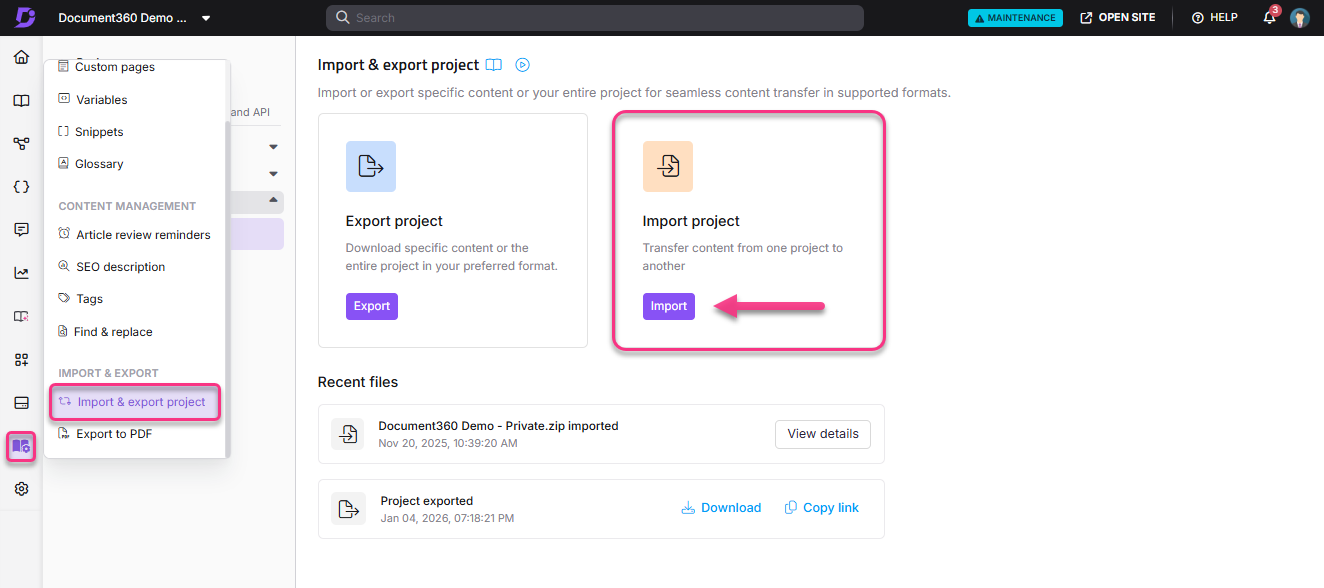Open the Settings gear at sidebar bottom

tap(21, 488)
